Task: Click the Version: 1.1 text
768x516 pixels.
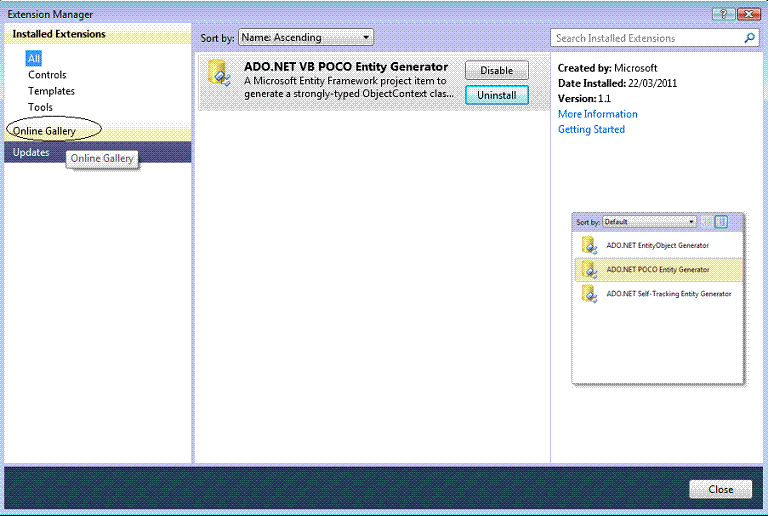Action: [x=584, y=98]
